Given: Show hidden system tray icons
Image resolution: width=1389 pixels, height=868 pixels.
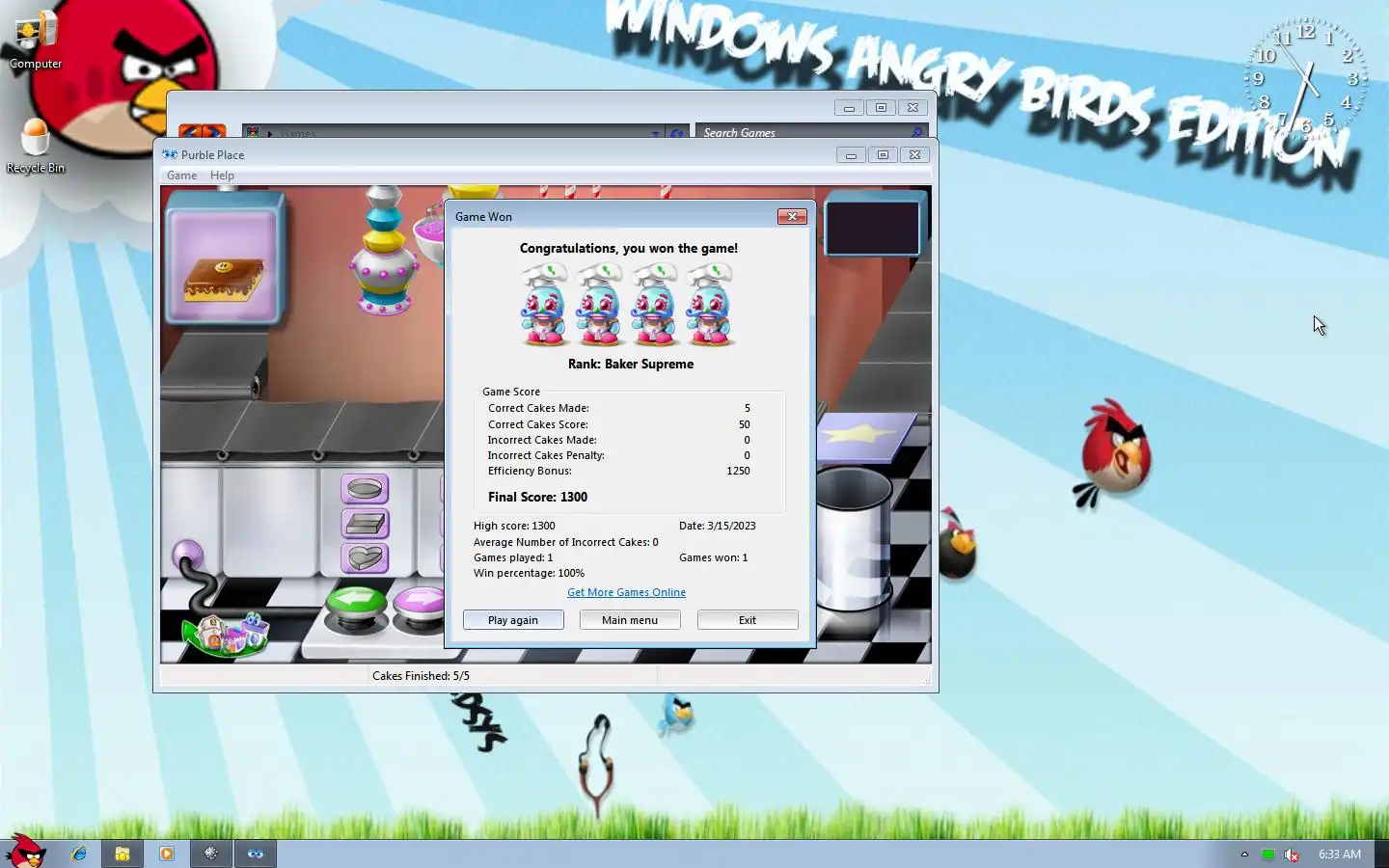Looking at the screenshot, I should pyautogui.click(x=1244, y=854).
